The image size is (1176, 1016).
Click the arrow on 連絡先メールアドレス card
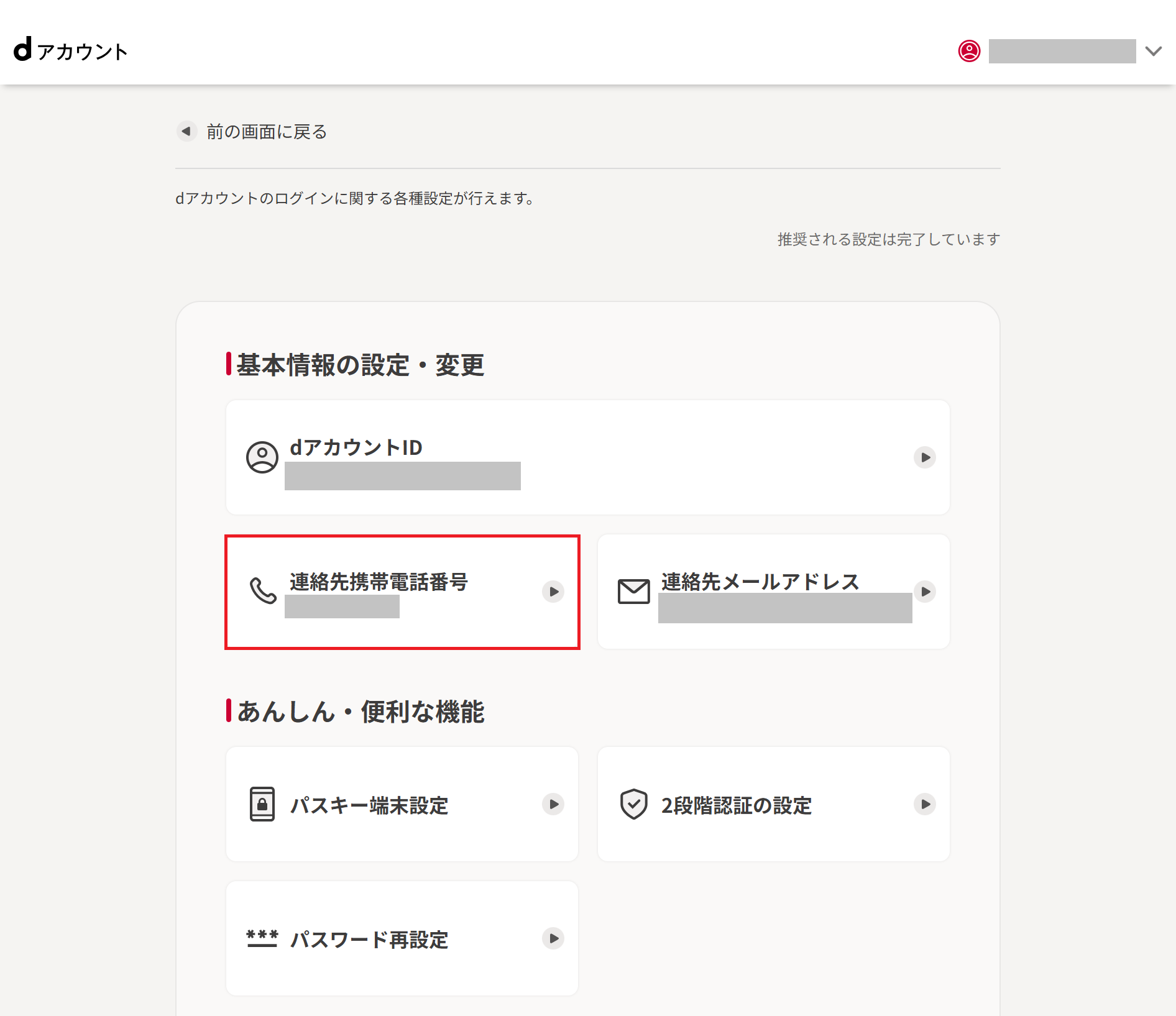(925, 591)
